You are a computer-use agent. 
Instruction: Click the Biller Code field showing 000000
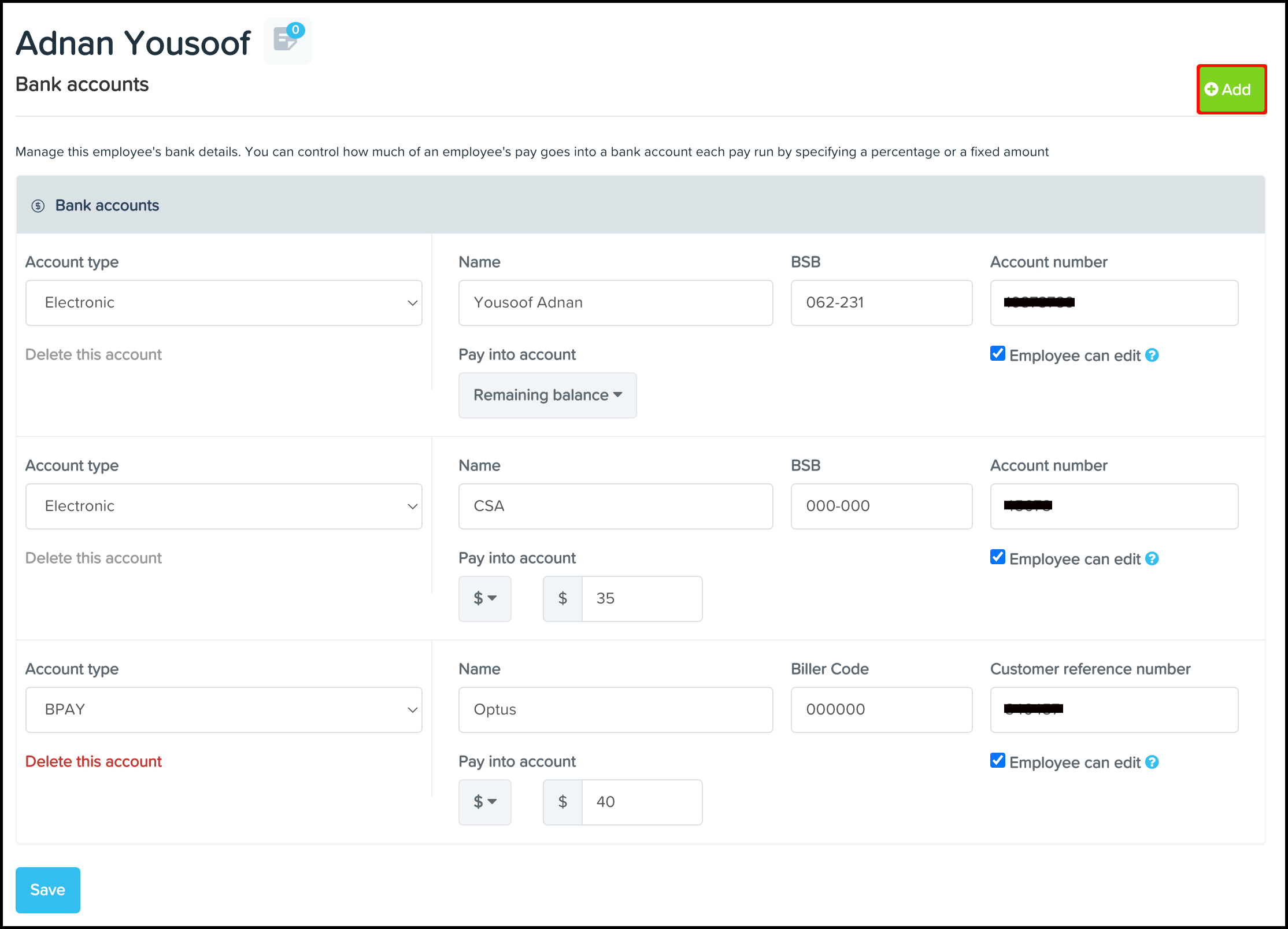click(x=881, y=709)
